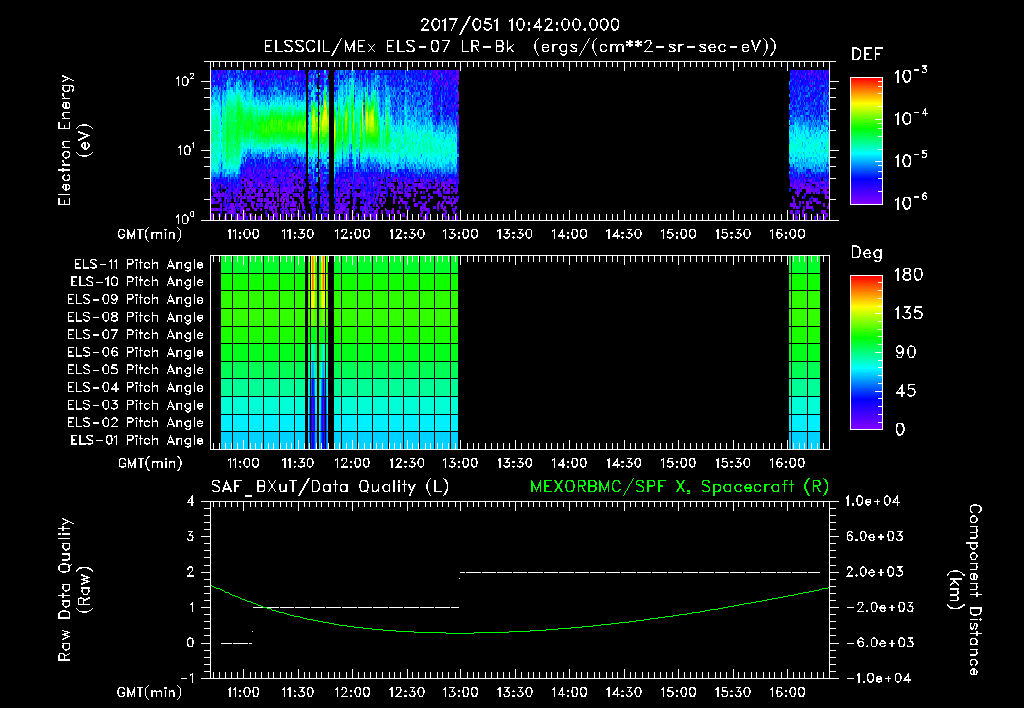Click the green 'MEXORBMC/SPF X, Spacecraft (R)' title
This screenshot has height=708, width=1024.
pyautogui.click(x=679, y=487)
